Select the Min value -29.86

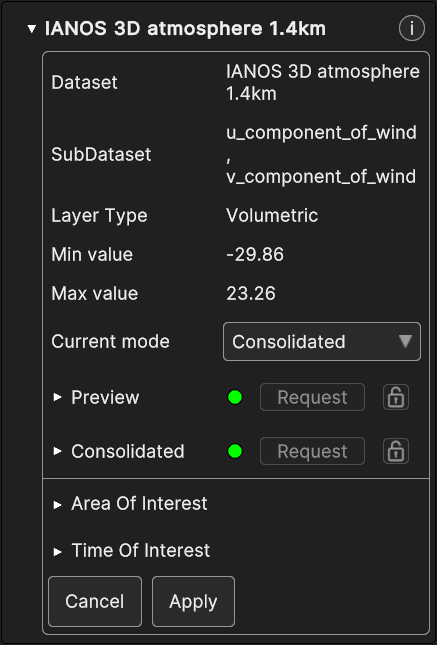coord(255,255)
